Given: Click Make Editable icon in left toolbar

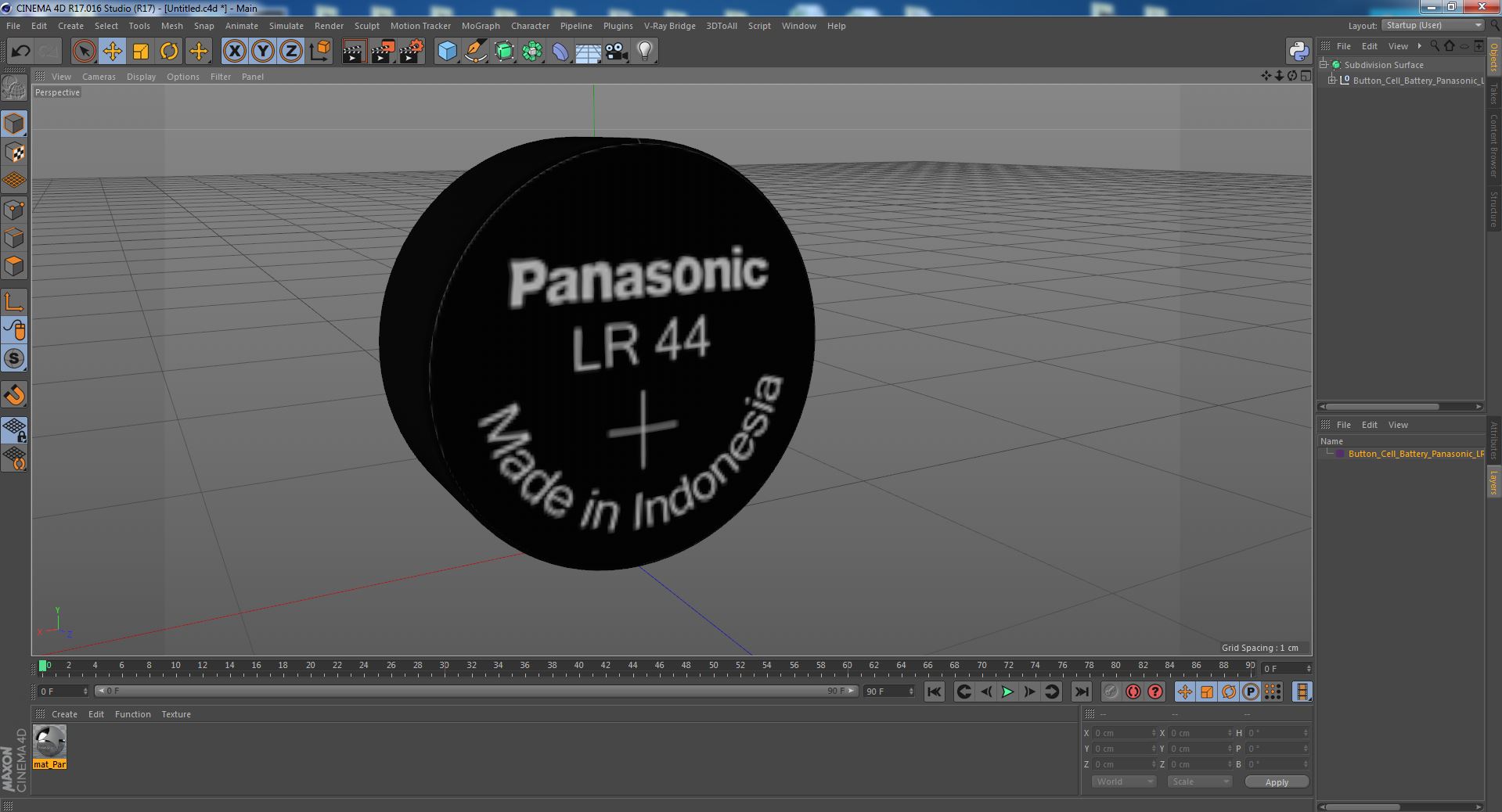Looking at the screenshot, I should [14, 88].
